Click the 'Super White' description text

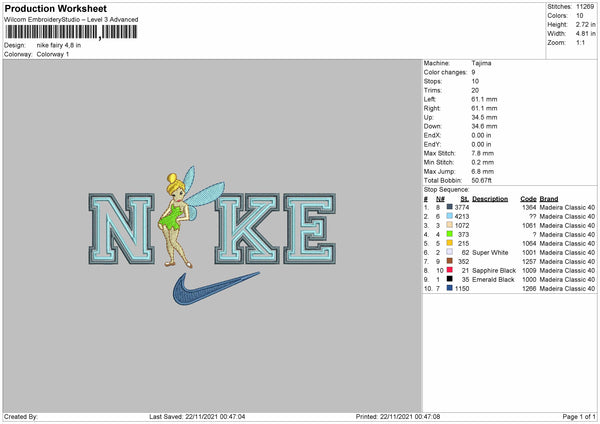[x=490, y=253]
